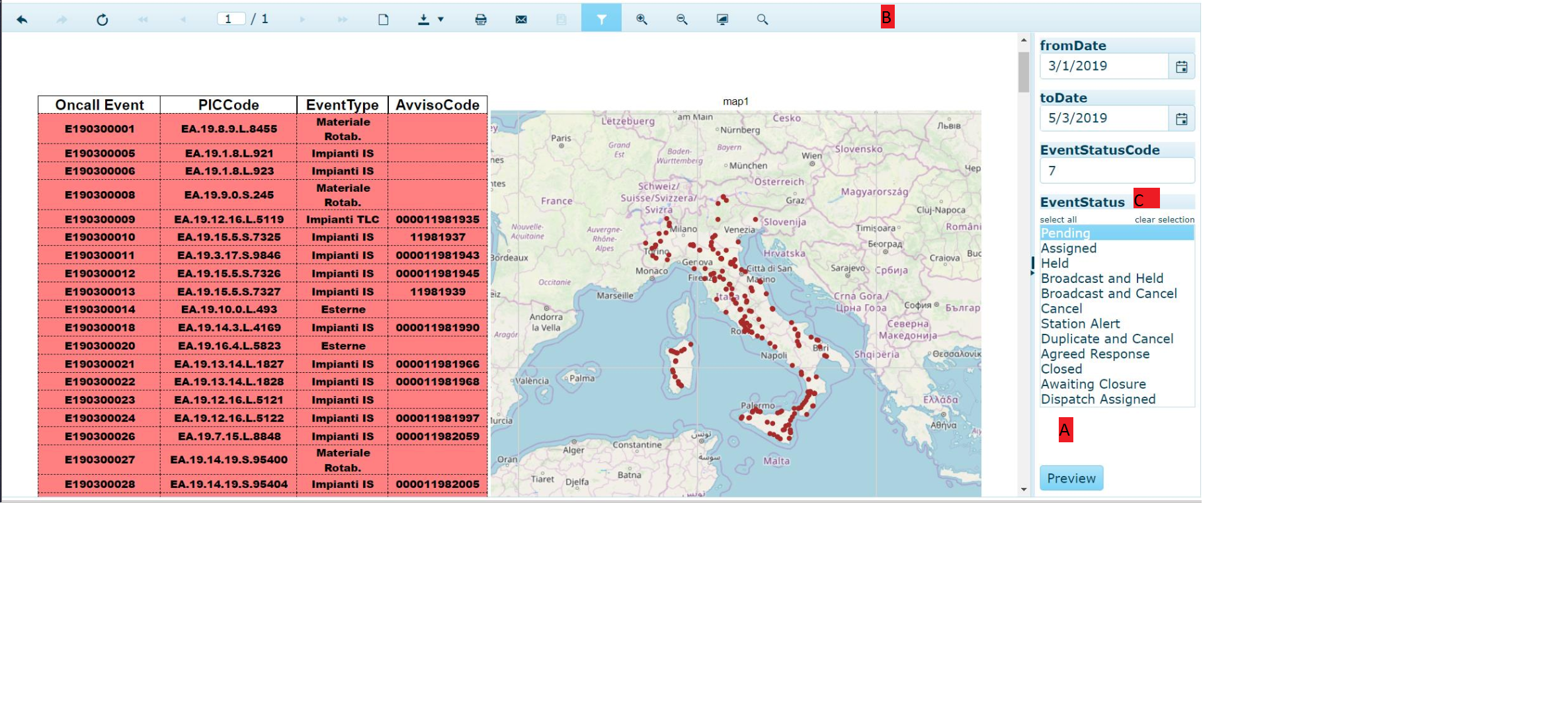Click the zoom in magnifier icon

click(641, 19)
